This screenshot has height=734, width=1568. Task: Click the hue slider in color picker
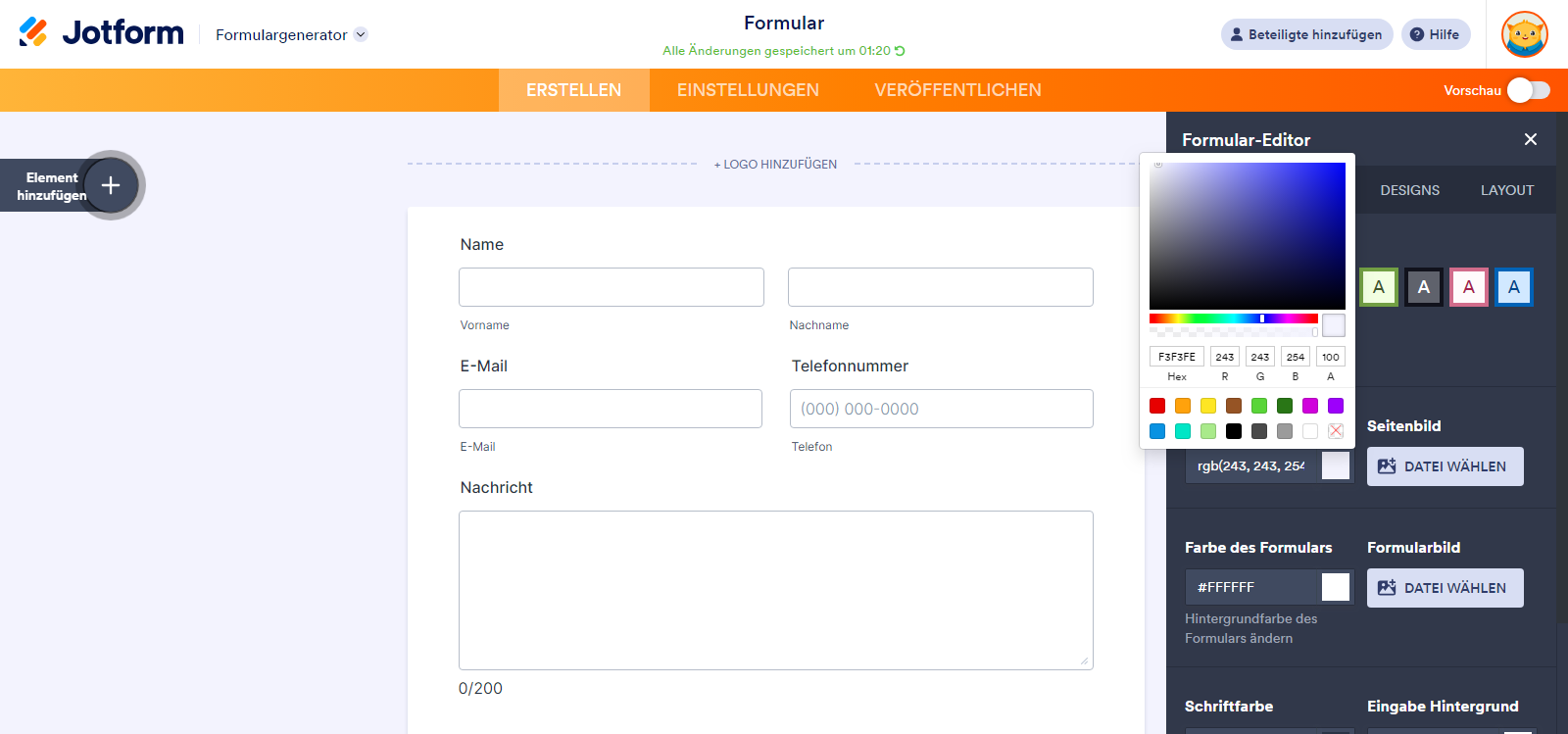(1234, 318)
